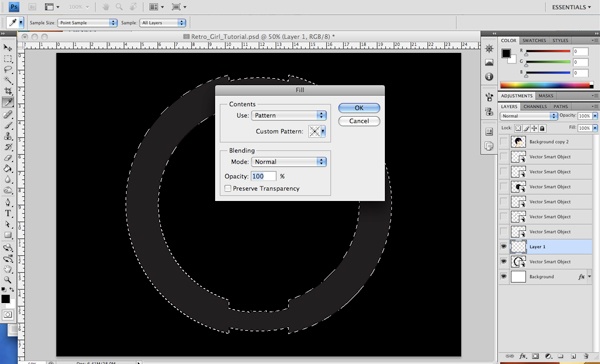Viewport: 600px width, 364px height.
Task: Select the Path Selection tool
Action: pyautogui.click(x=8, y=224)
